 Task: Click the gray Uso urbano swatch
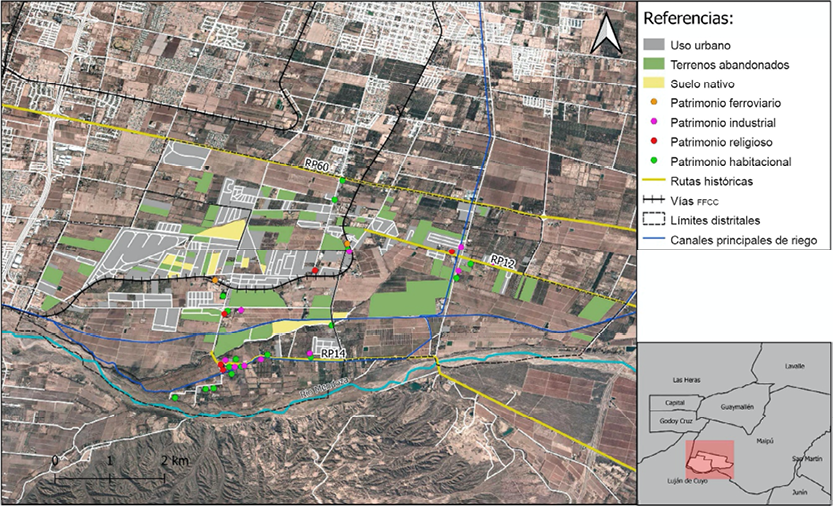(x=655, y=45)
